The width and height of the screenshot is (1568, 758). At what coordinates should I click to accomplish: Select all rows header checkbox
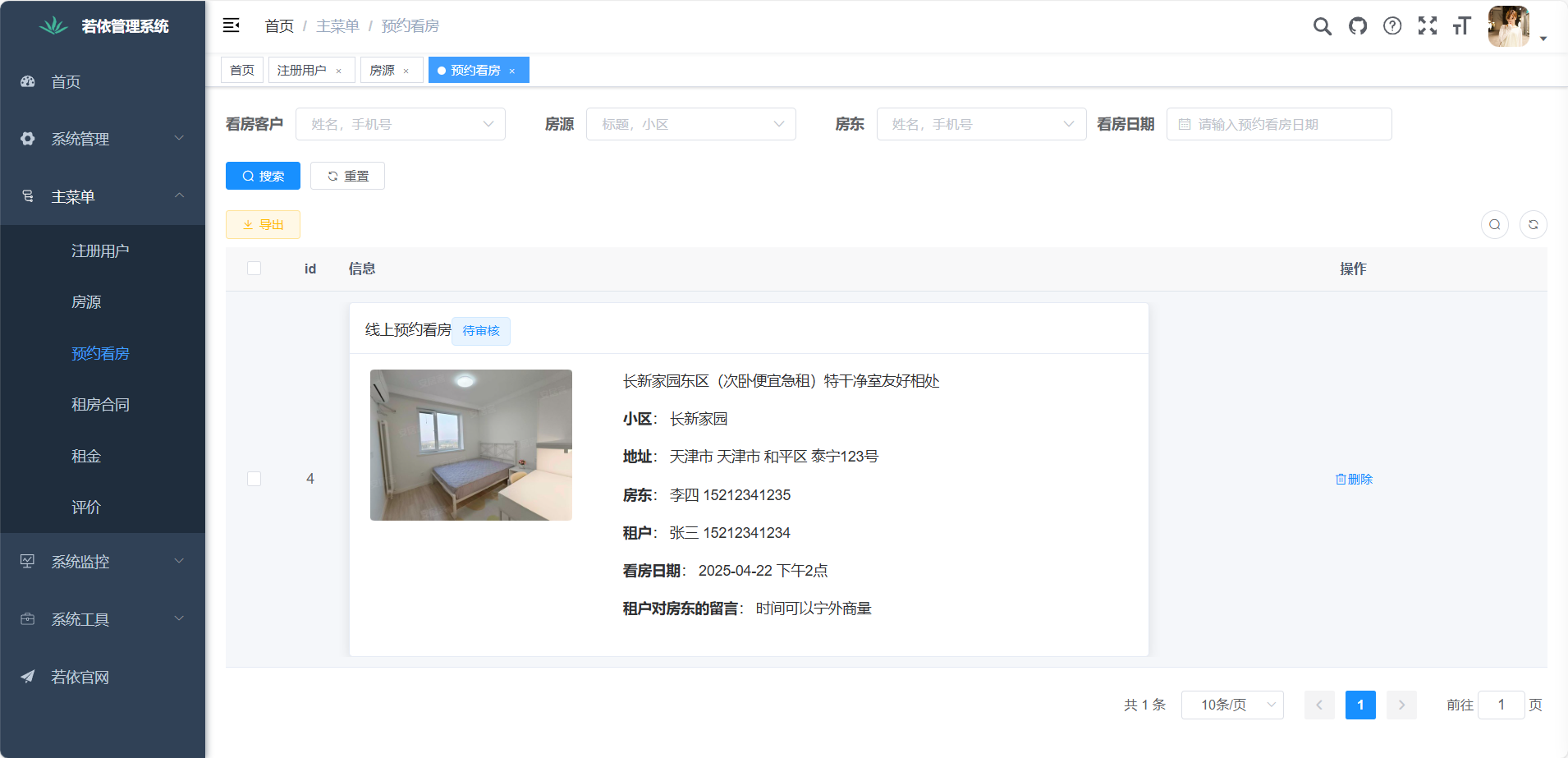pyautogui.click(x=254, y=269)
